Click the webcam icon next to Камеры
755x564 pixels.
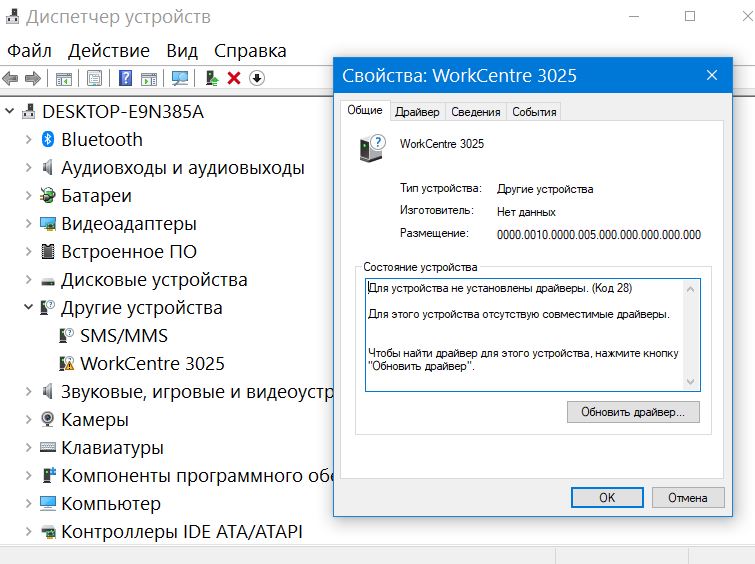click(47, 419)
